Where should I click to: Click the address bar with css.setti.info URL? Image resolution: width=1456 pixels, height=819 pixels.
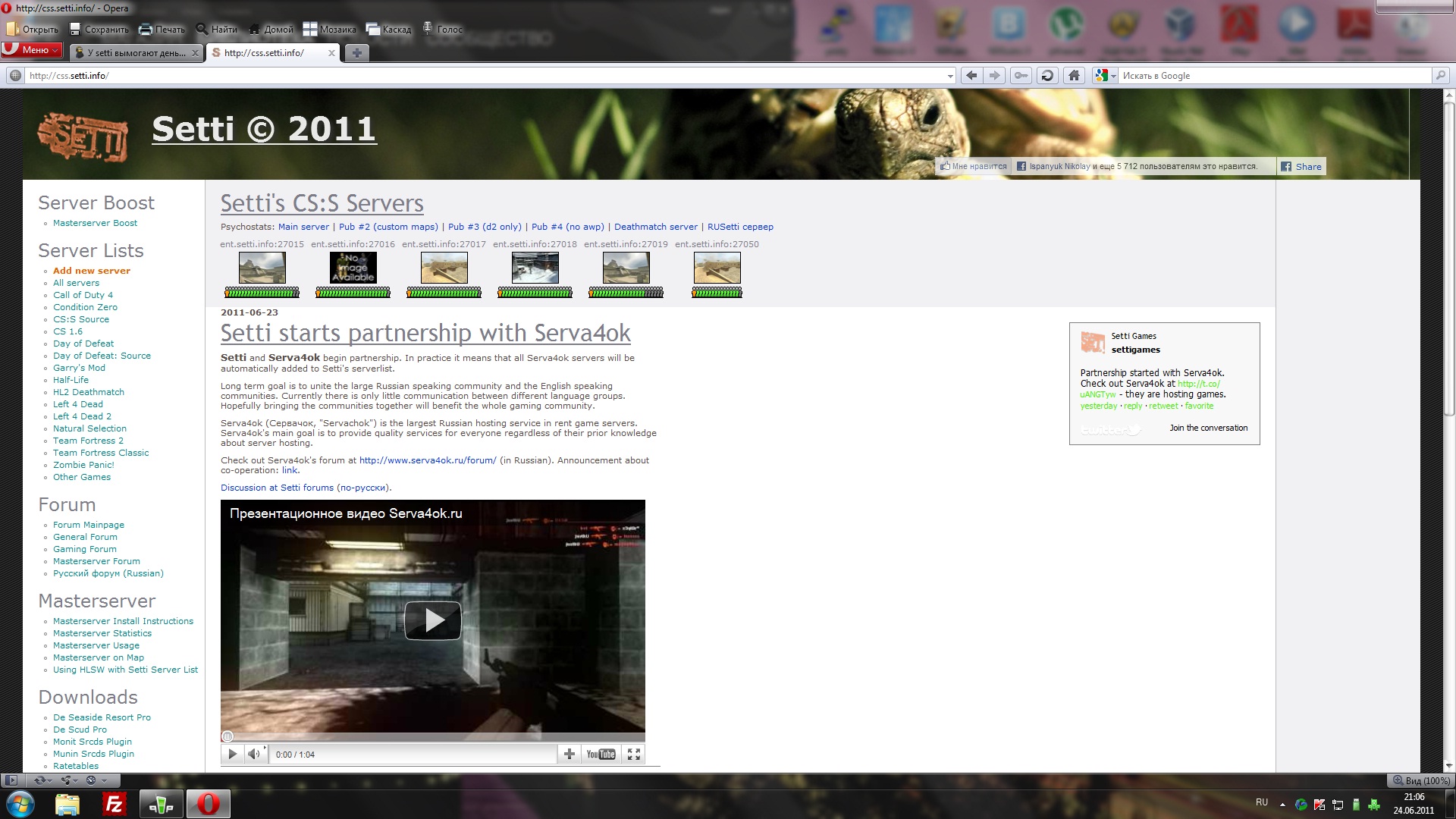click(485, 76)
